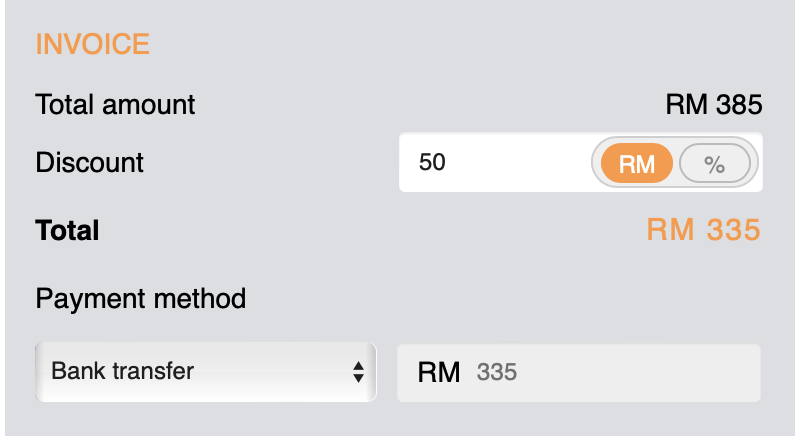The height and width of the screenshot is (438, 800).
Task: Click the orange INVOICE heading
Action: tap(92, 44)
